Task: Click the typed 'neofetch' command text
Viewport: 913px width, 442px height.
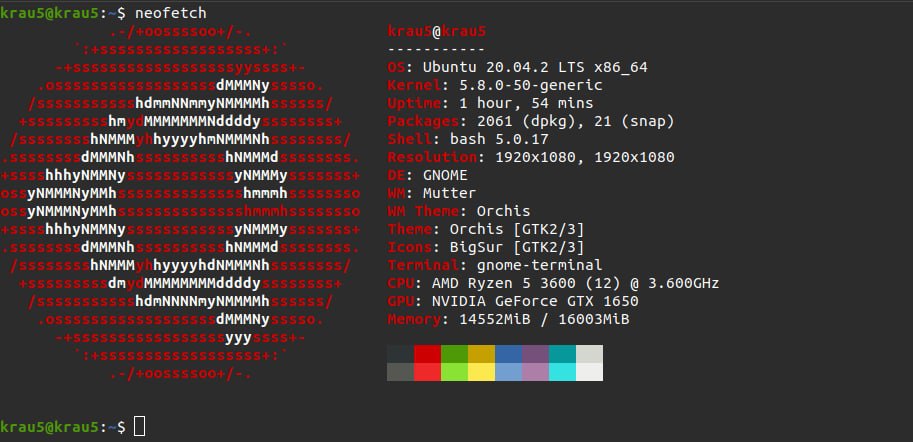Action: click(171, 13)
